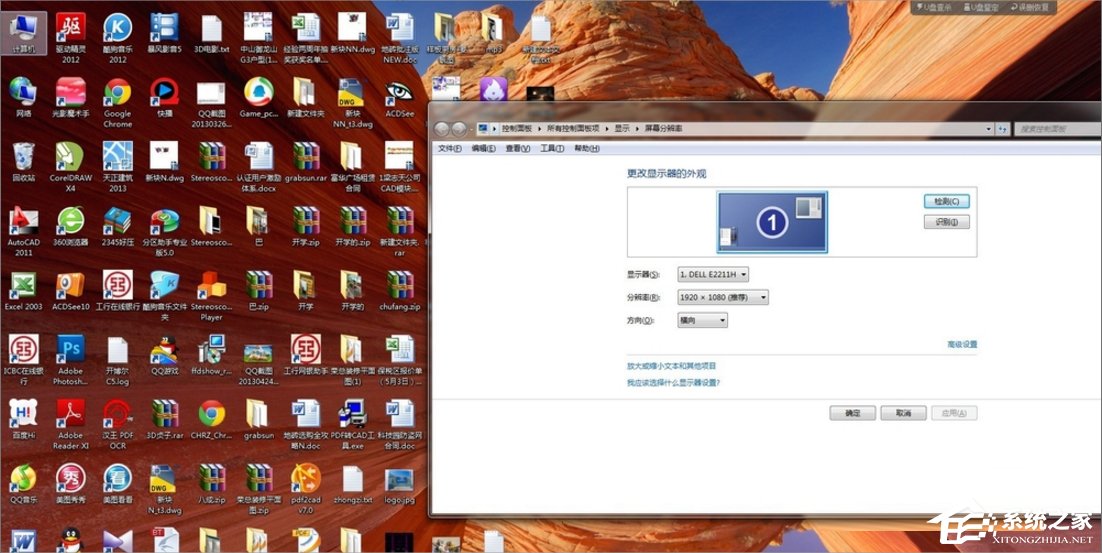The height and width of the screenshot is (553, 1102).
Task: Expand the 方向 横向 orientation dropdown
Action: coord(703,320)
